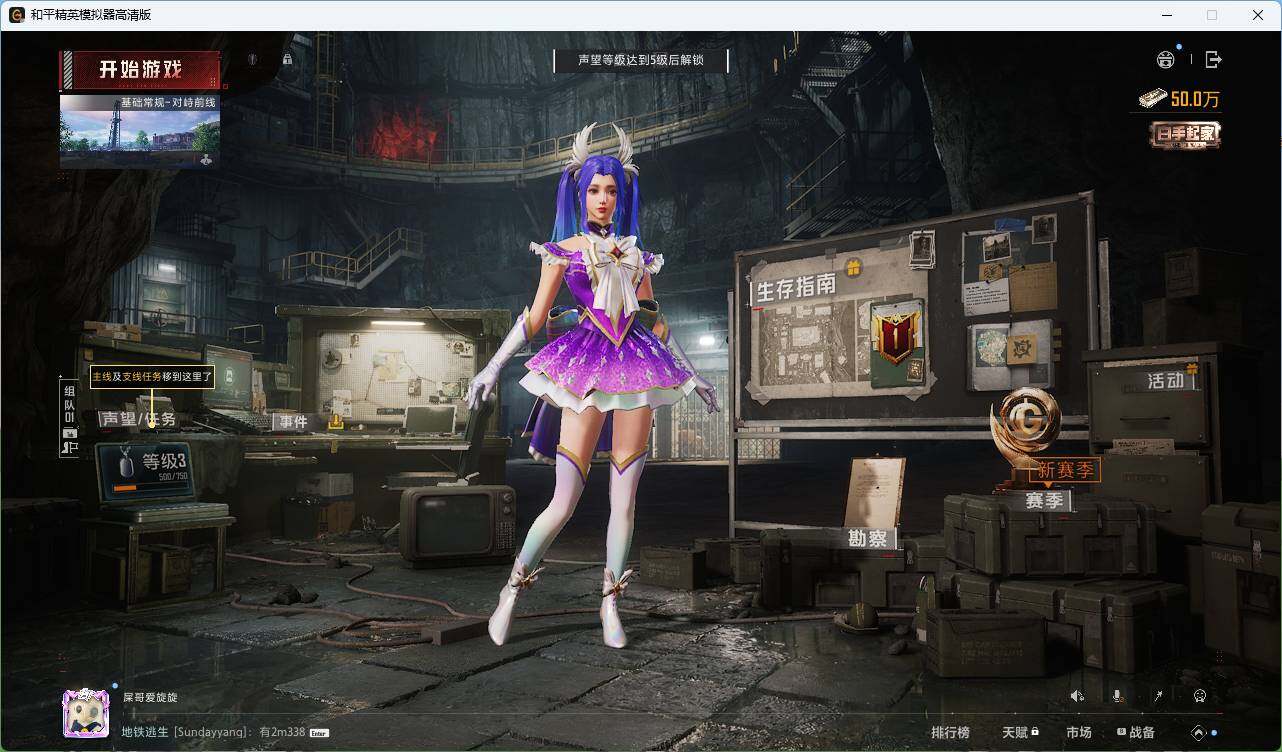Click the 500/750 experience value
This screenshot has width=1282, height=752.
(x=173, y=477)
